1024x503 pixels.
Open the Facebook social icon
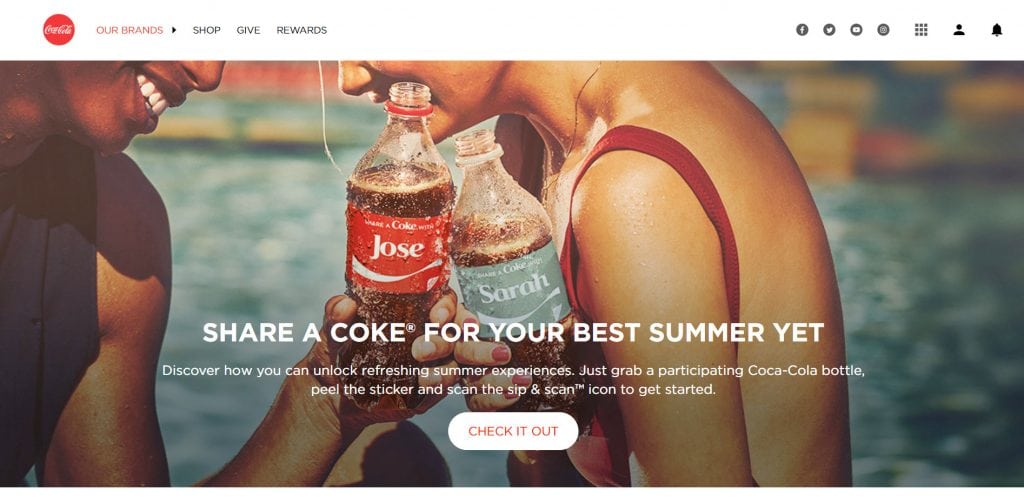tap(802, 29)
